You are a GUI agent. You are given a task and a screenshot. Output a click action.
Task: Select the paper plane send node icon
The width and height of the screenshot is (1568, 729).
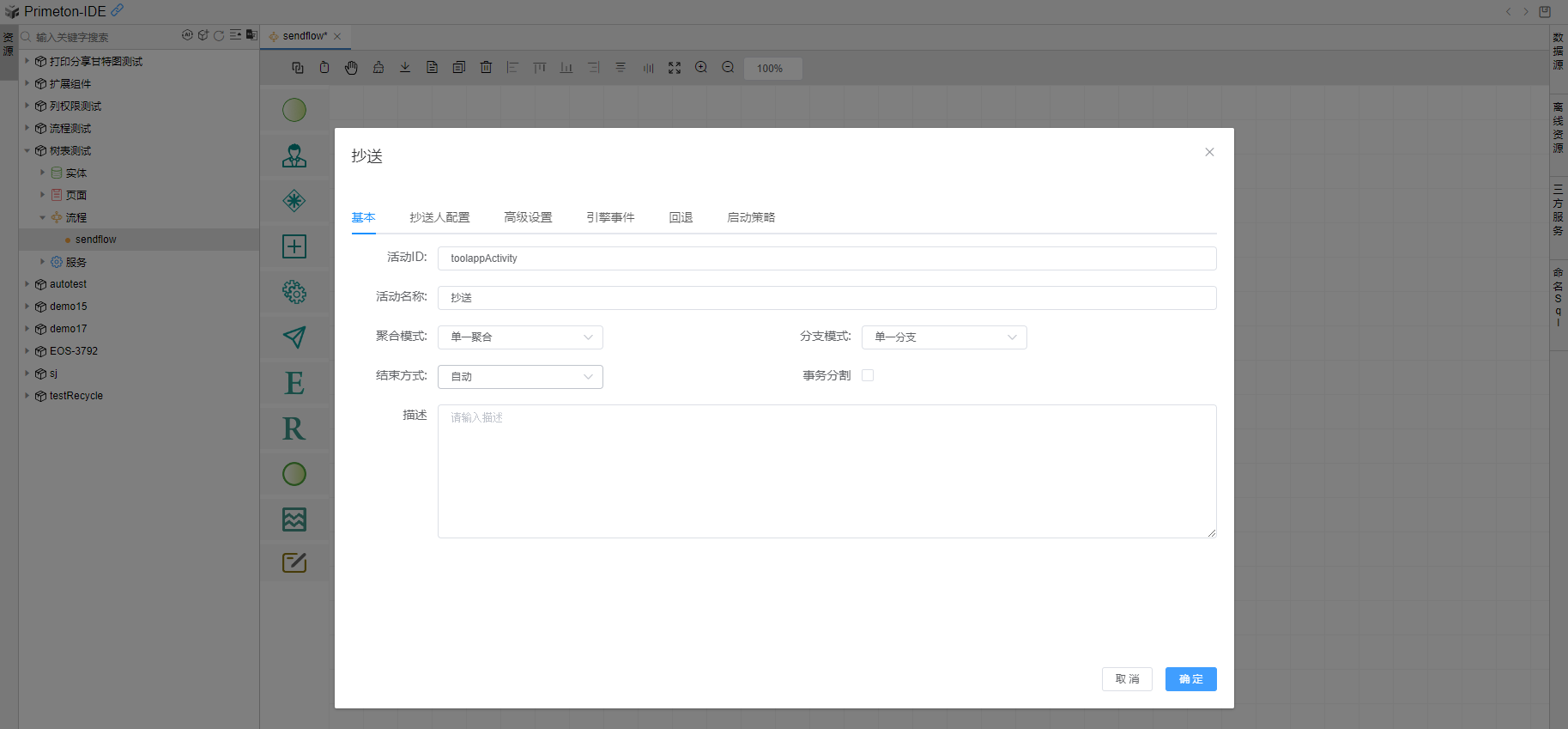294,337
